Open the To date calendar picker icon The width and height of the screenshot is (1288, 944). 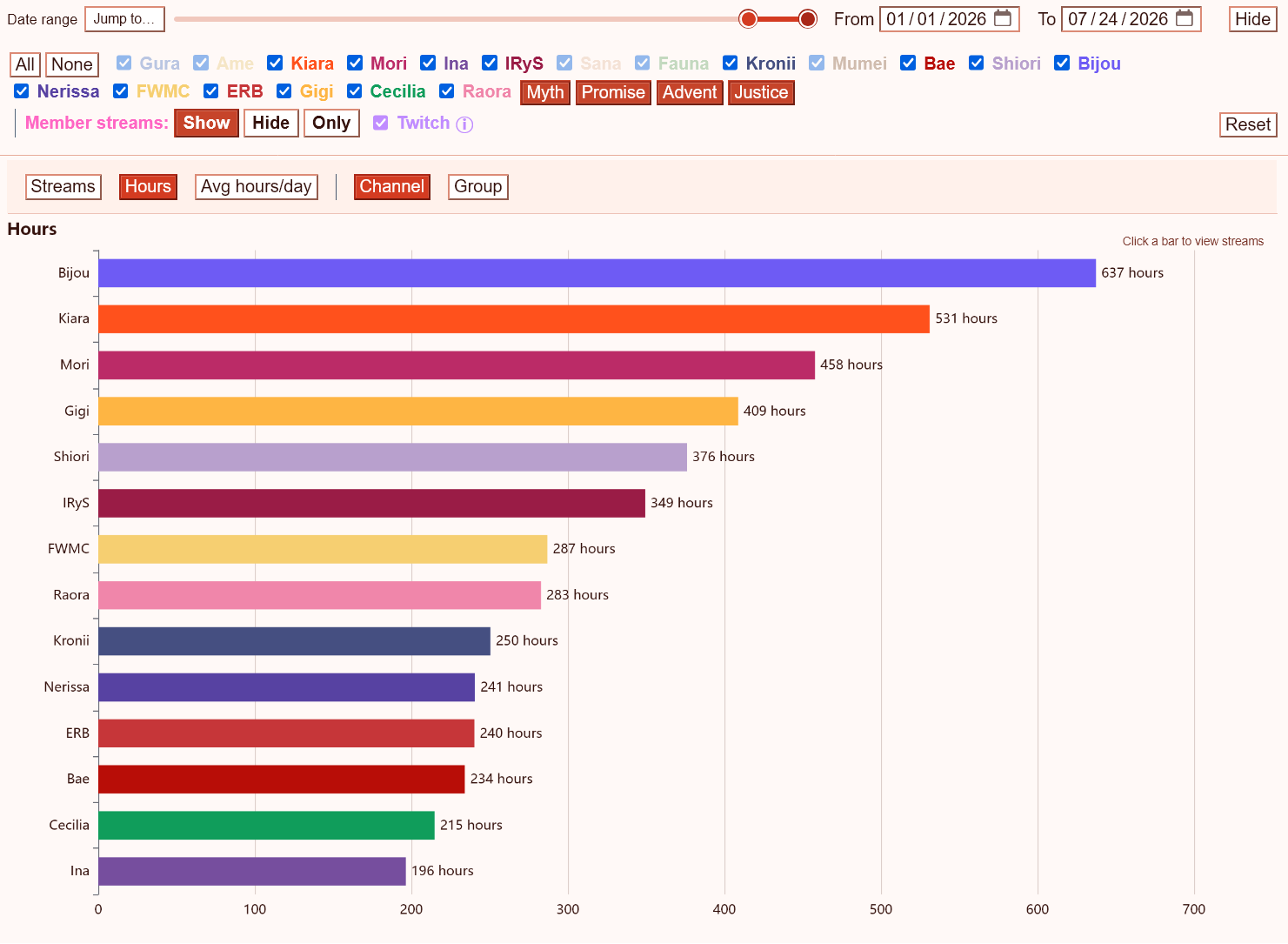1185,18
